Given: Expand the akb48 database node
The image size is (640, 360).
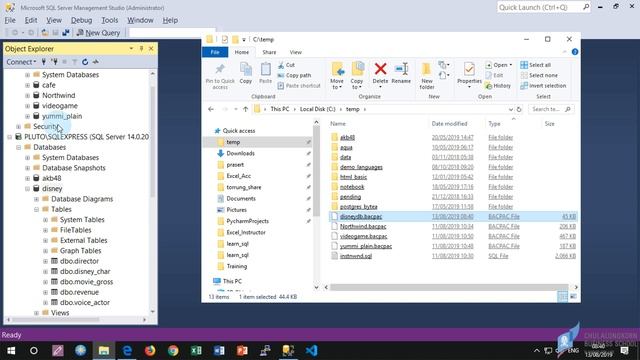Looking at the screenshot, I should click(27, 178).
